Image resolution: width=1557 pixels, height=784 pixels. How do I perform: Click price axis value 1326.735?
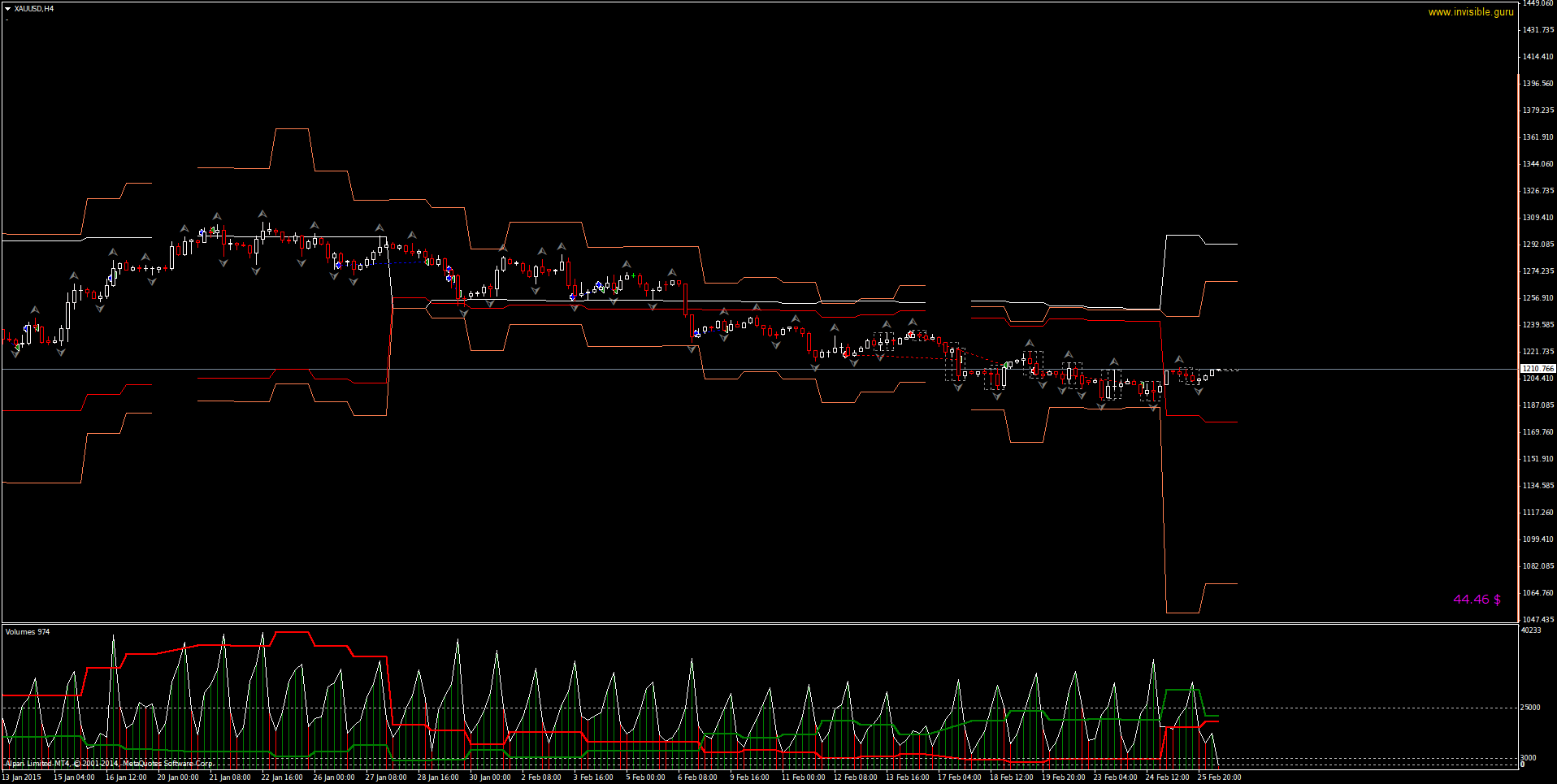(x=1537, y=191)
